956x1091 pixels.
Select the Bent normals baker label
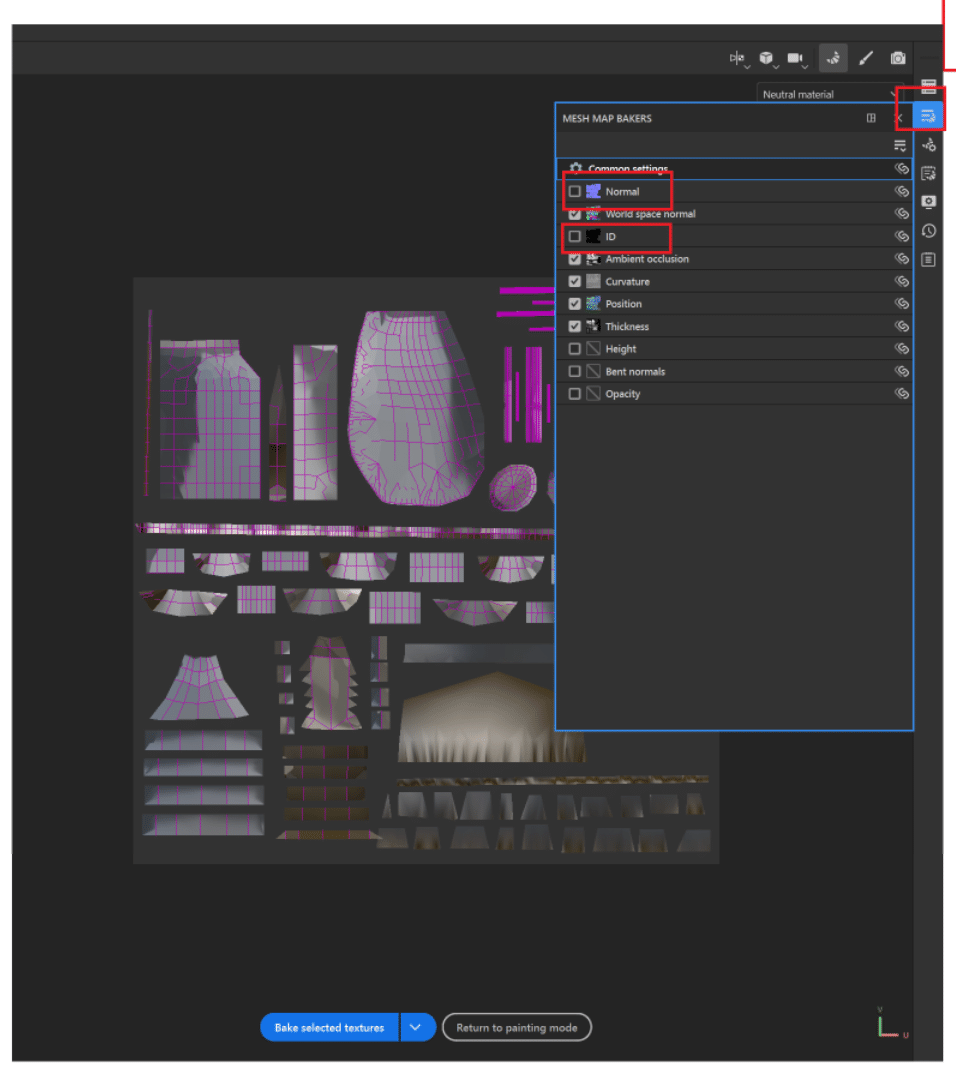pos(635,372)
